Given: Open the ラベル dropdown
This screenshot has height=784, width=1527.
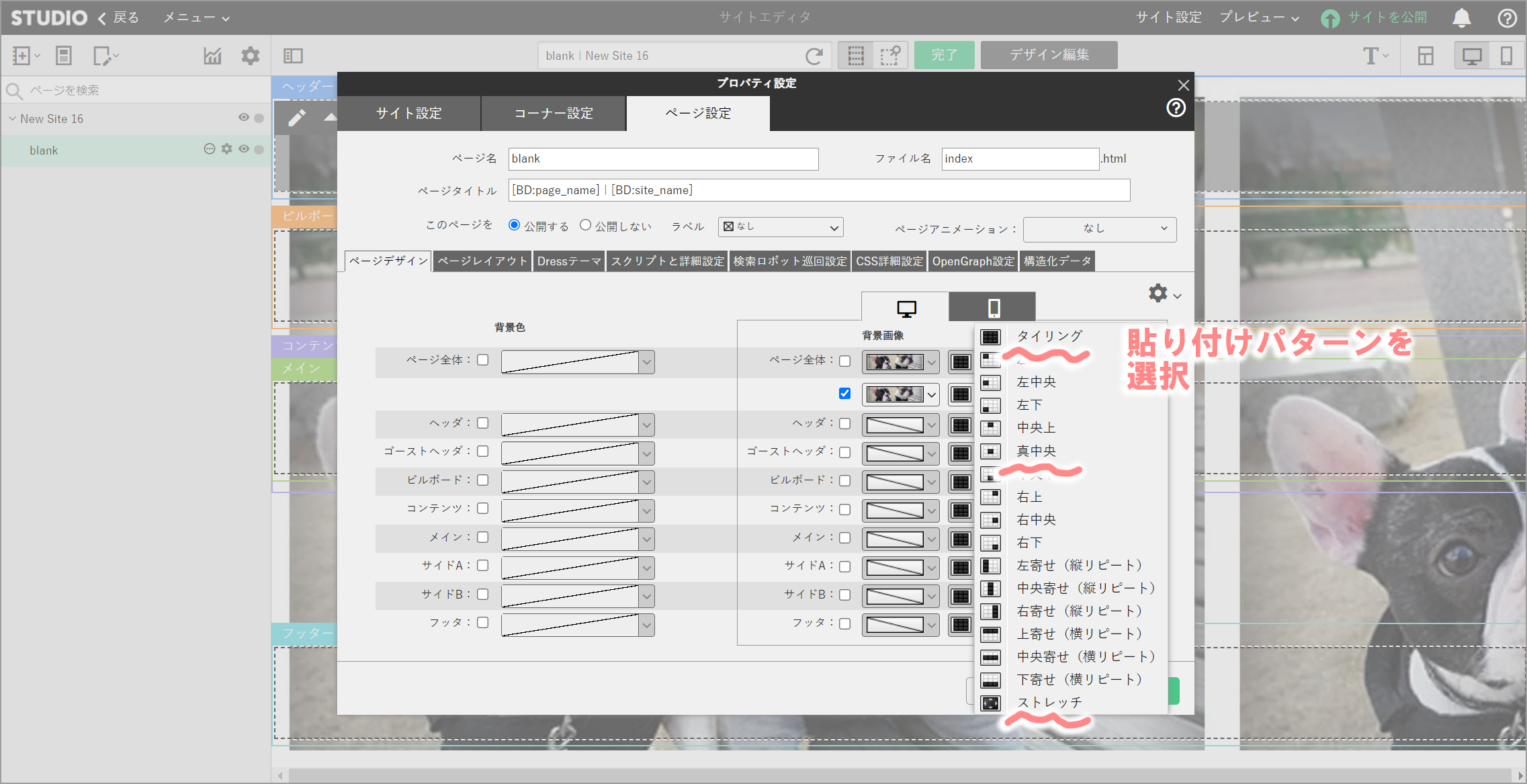Looking at the screenshot, I should coord(780,227).
